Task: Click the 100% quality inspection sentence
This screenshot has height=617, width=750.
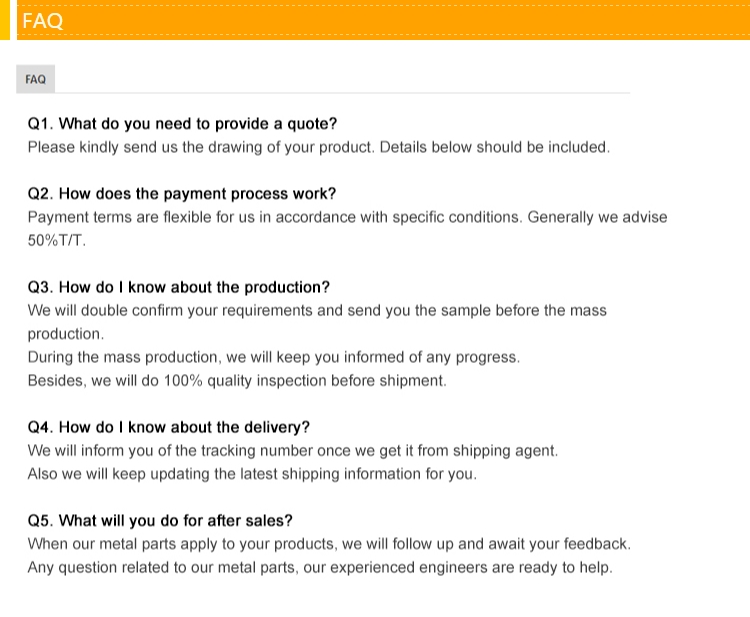Action: point(237,380)
